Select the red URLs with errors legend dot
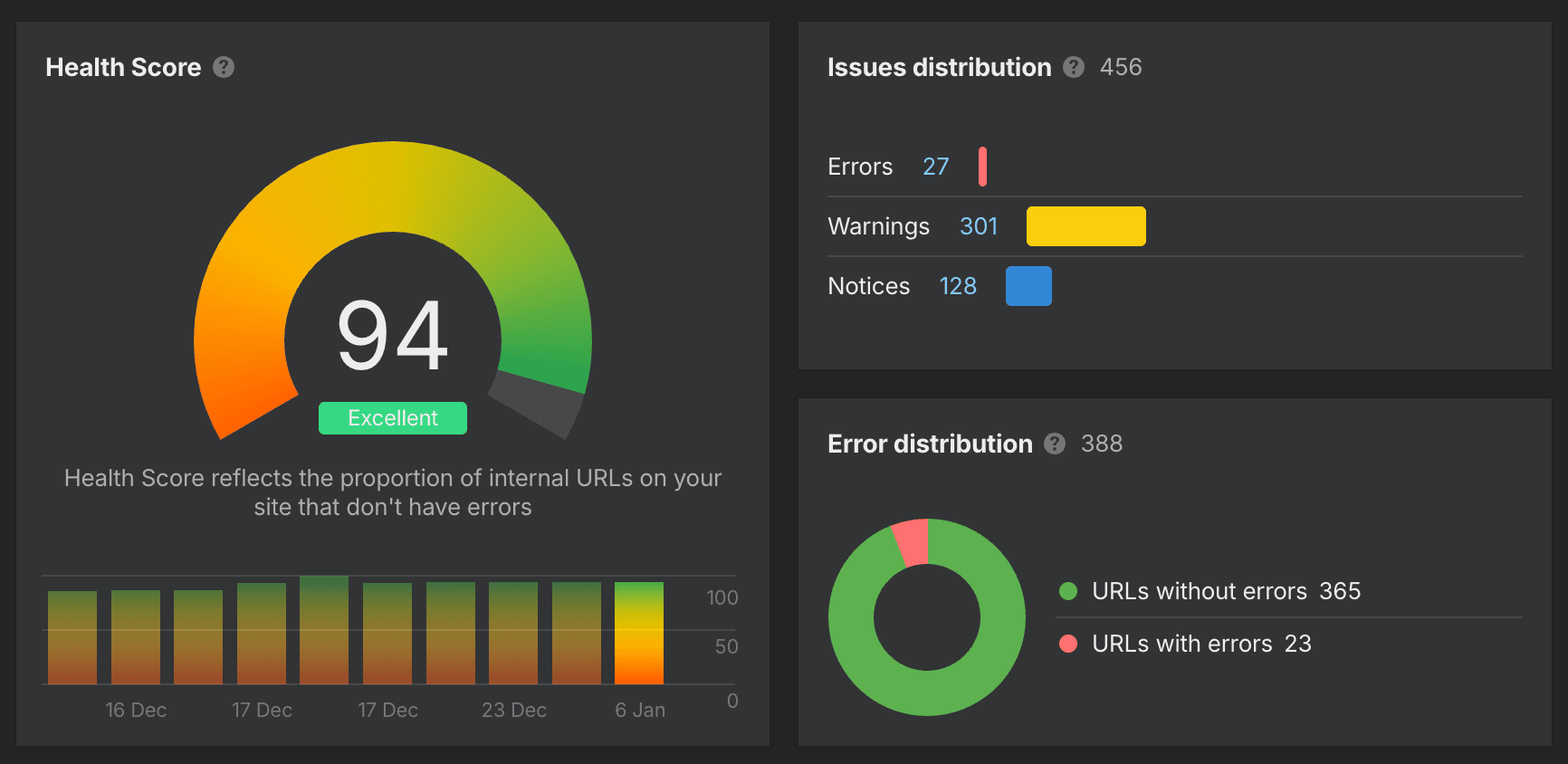Image resolution: width=1568 pixels, height=764 pixels. 1068,644
